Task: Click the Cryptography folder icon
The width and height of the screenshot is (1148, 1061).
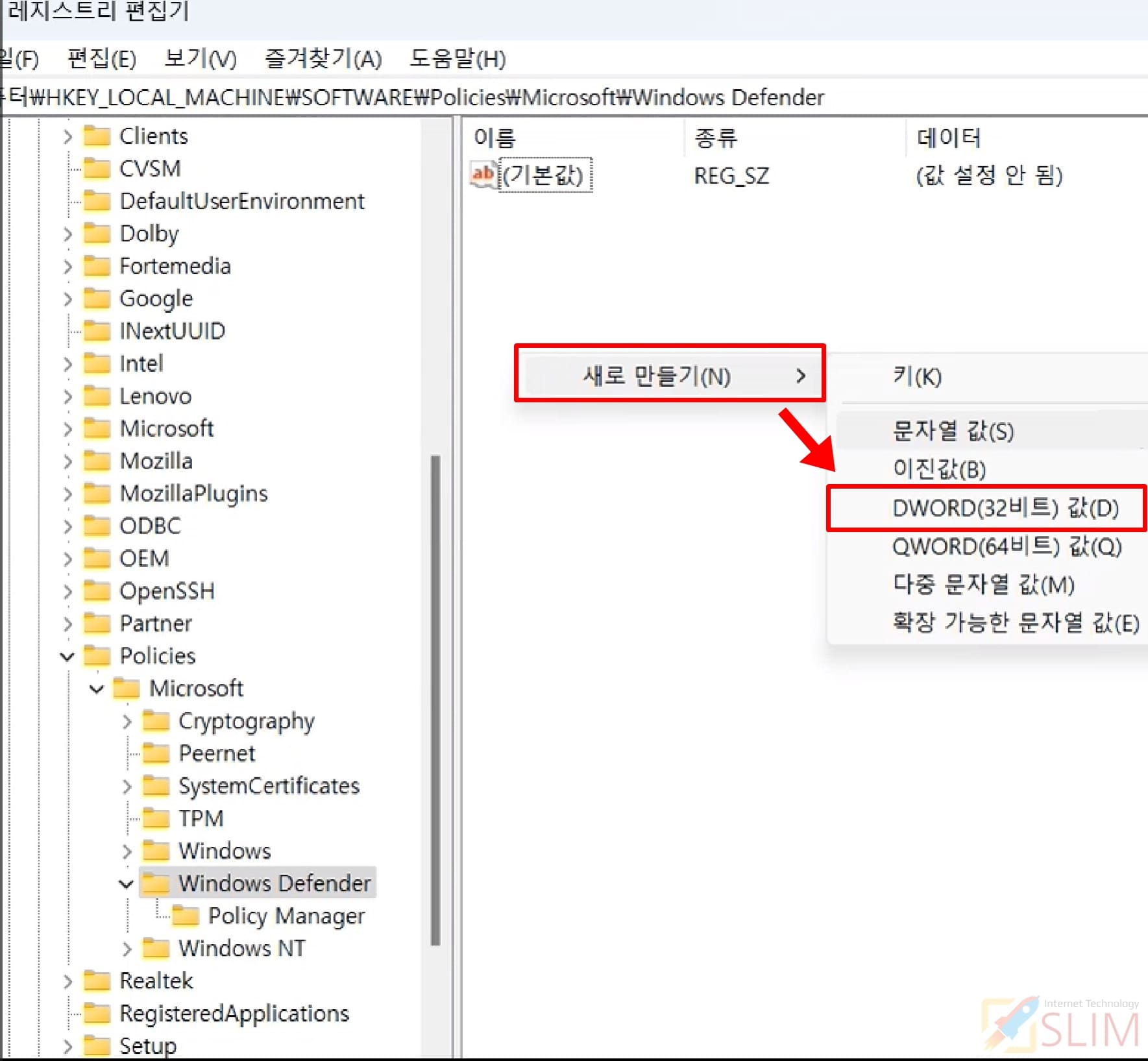Action: click(x=156, y=721)
